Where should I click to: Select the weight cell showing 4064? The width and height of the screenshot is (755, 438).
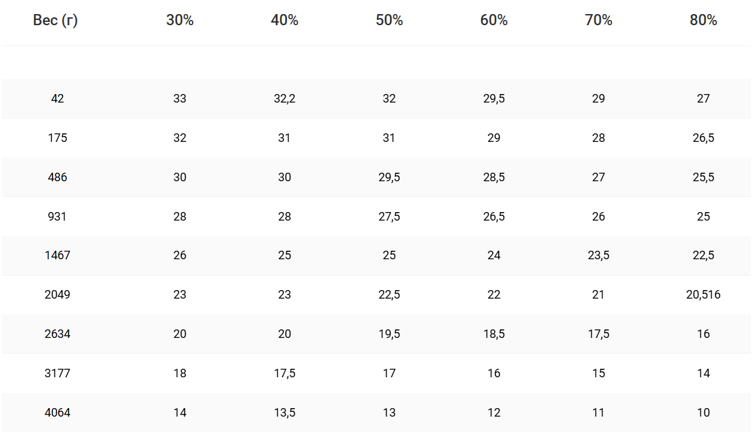57,412
